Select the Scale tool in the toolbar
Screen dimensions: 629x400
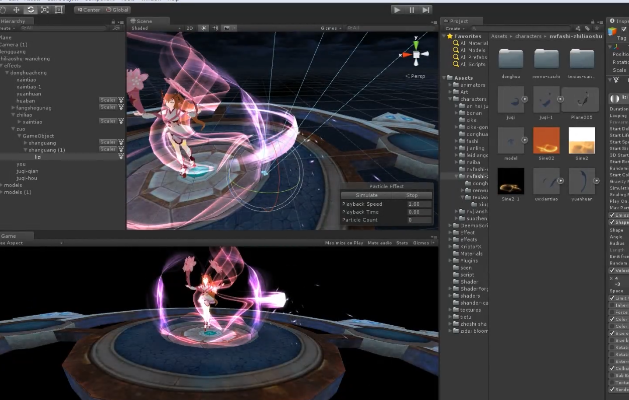(x=45, y=10)
